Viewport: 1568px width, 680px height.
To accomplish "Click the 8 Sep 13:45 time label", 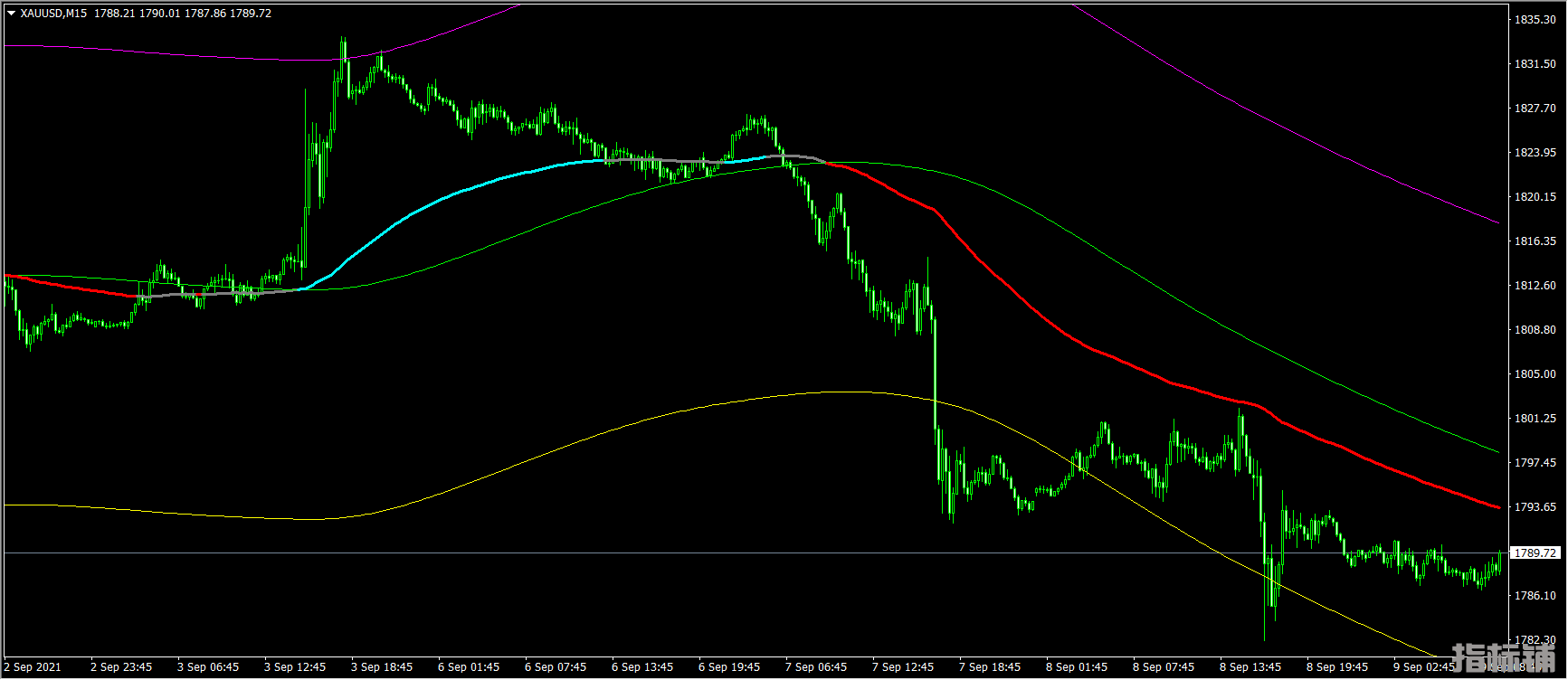I will [1250, 667].
